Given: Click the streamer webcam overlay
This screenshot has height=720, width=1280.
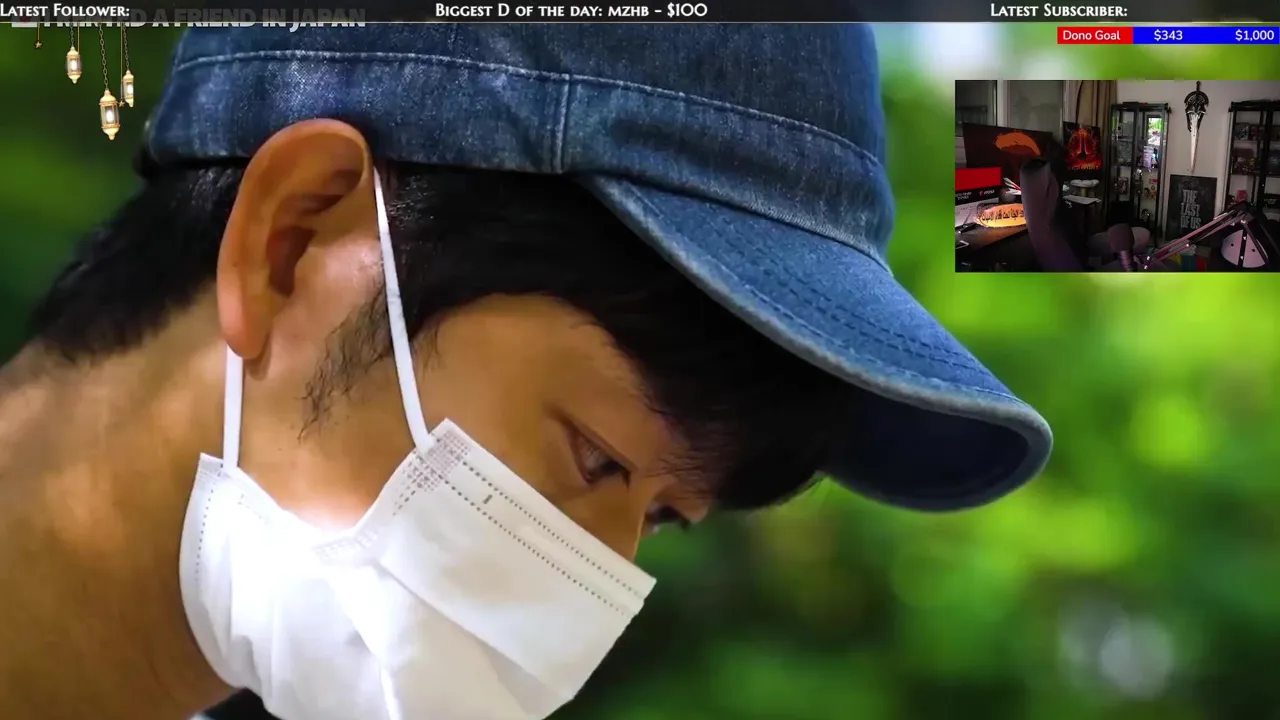Looking at the screenshot, I should (x=1117, y=176).
